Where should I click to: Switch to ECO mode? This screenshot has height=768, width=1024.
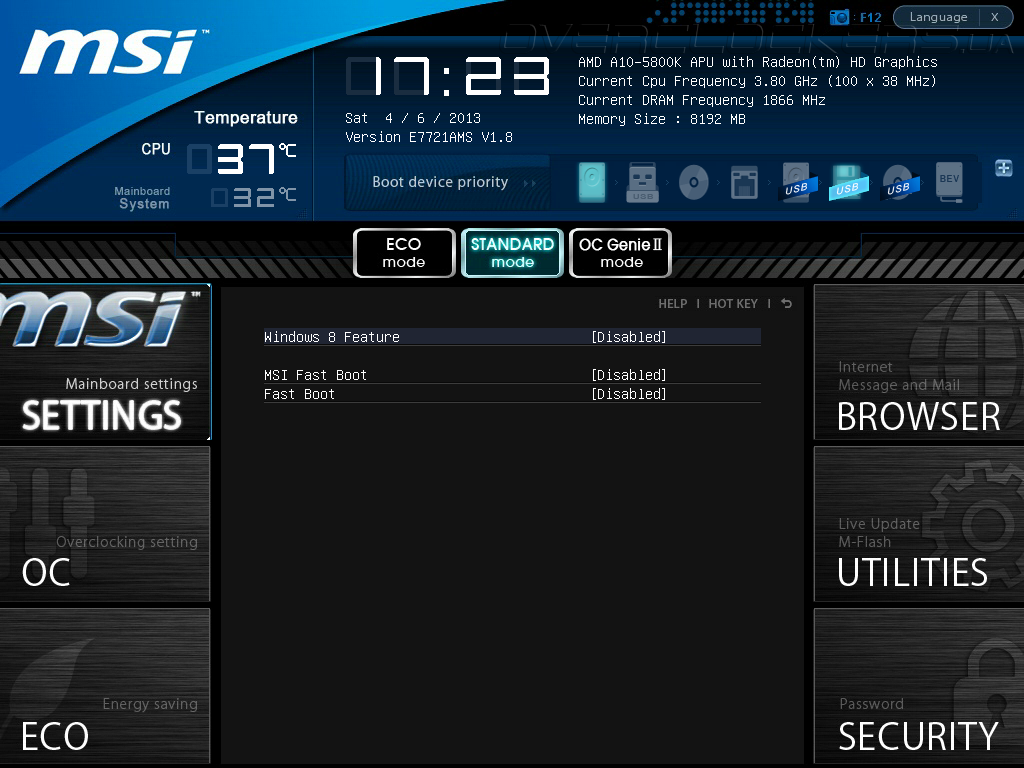click(404, 253)
